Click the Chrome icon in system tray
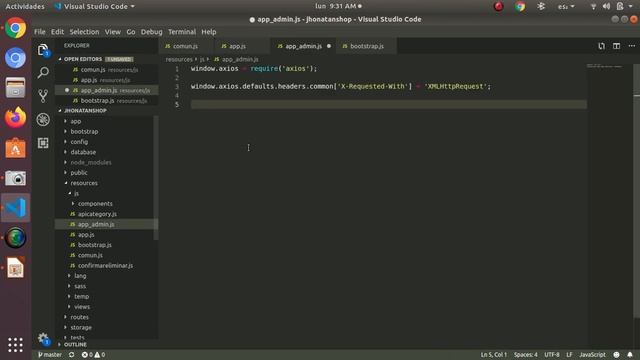The height and width of the screenshot is (360, 640). click(x=520, y=6)
